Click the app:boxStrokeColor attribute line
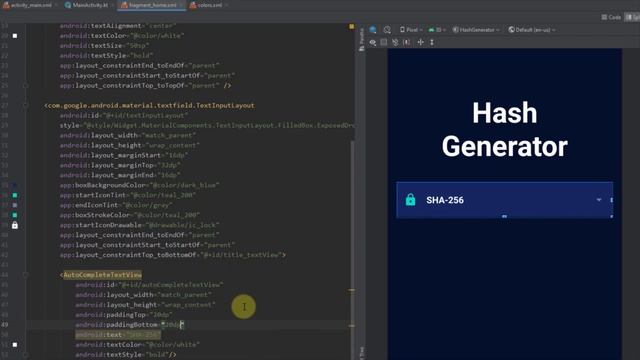 [x=129, y=215]
